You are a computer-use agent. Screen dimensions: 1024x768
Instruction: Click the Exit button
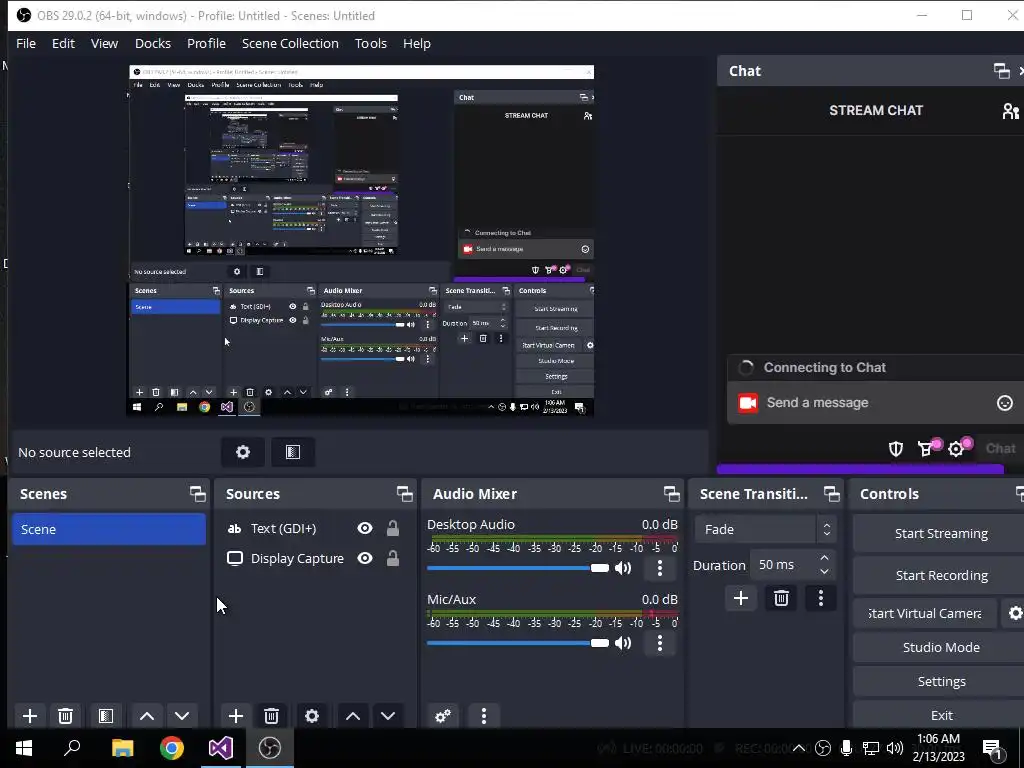940,715
